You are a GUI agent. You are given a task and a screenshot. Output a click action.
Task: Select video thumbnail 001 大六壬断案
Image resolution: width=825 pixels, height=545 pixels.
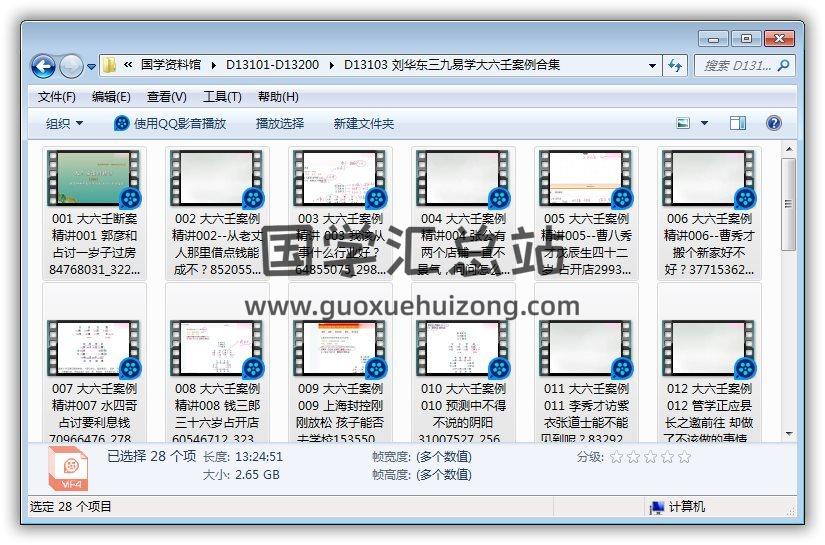coord(94,178)
